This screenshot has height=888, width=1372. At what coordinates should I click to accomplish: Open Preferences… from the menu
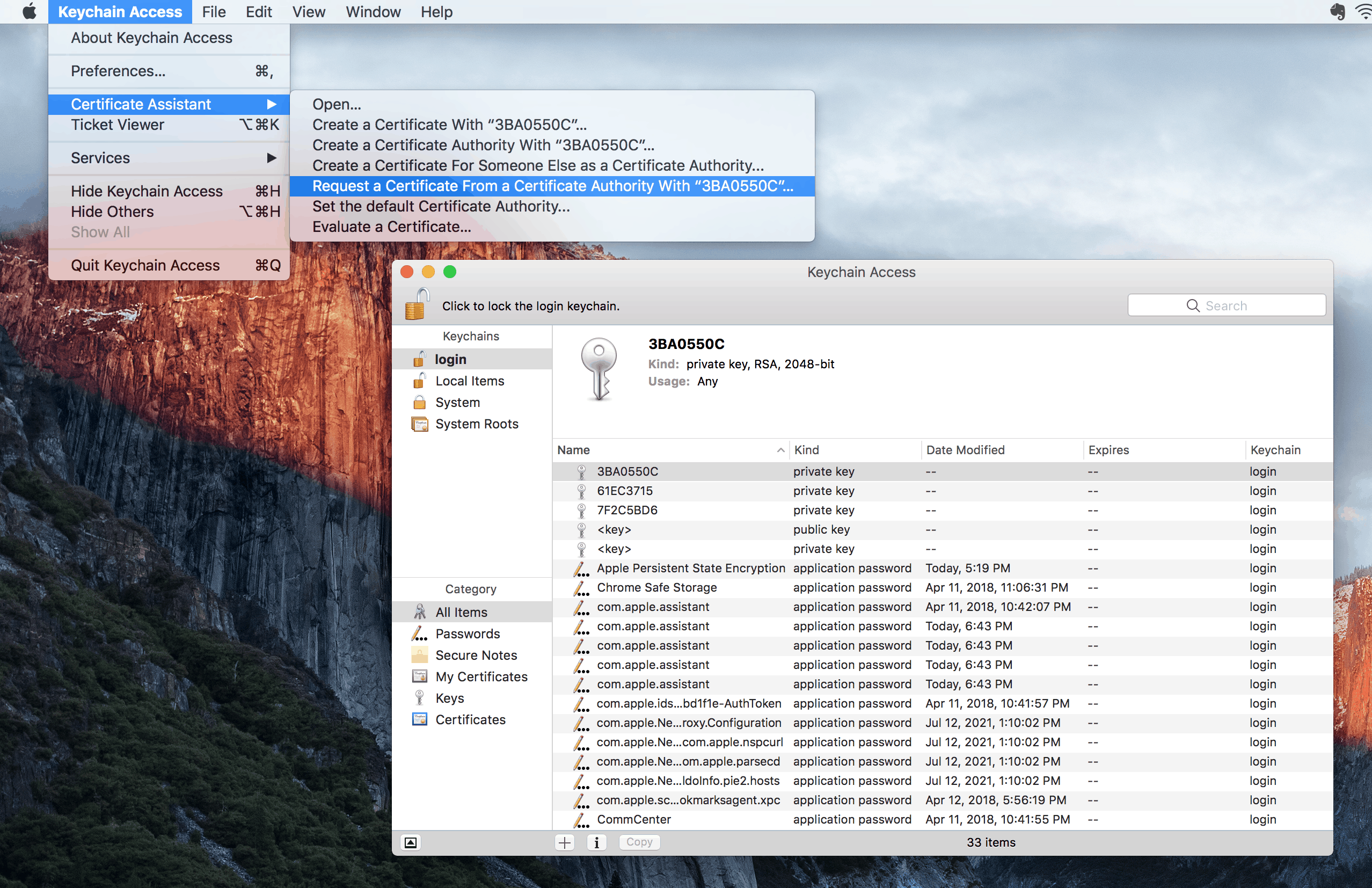[169, 71]
